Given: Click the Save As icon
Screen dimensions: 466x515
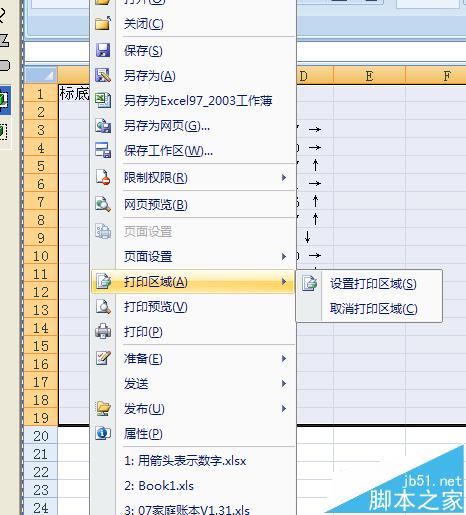Looking at the screenshot, I should (103, 76).
